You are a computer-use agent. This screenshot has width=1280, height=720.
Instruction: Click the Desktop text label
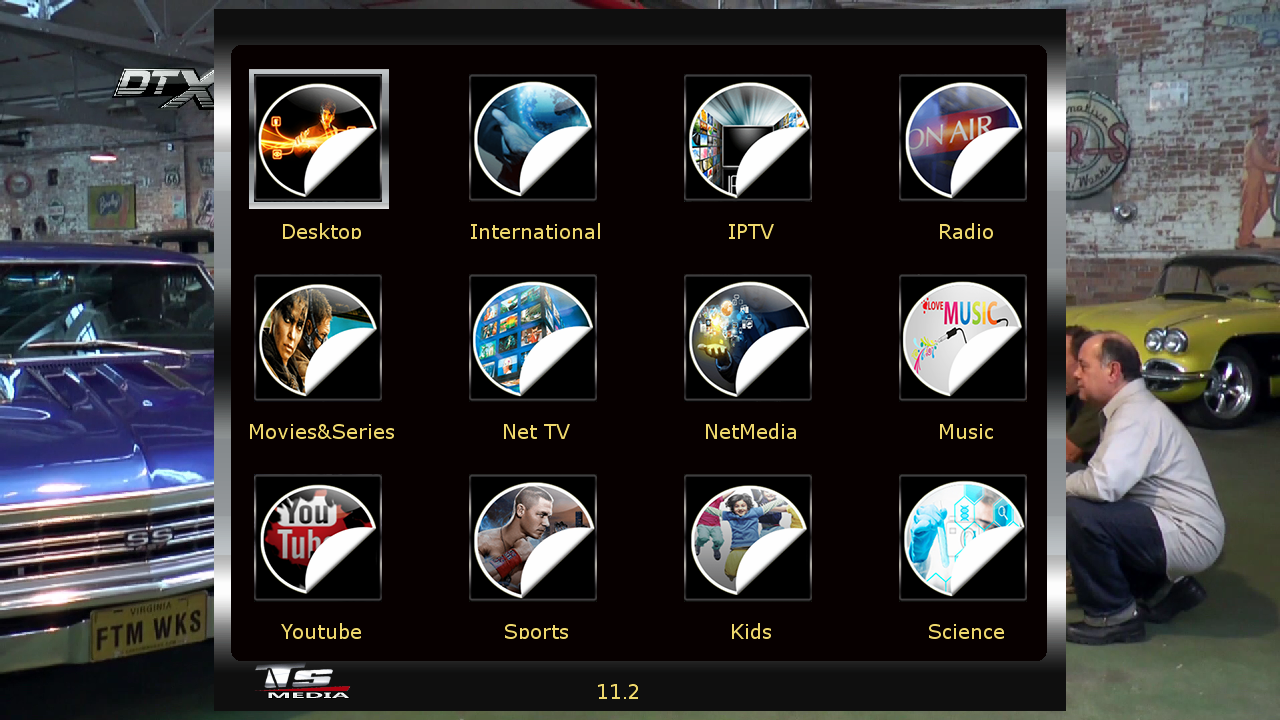pos(321,232)
